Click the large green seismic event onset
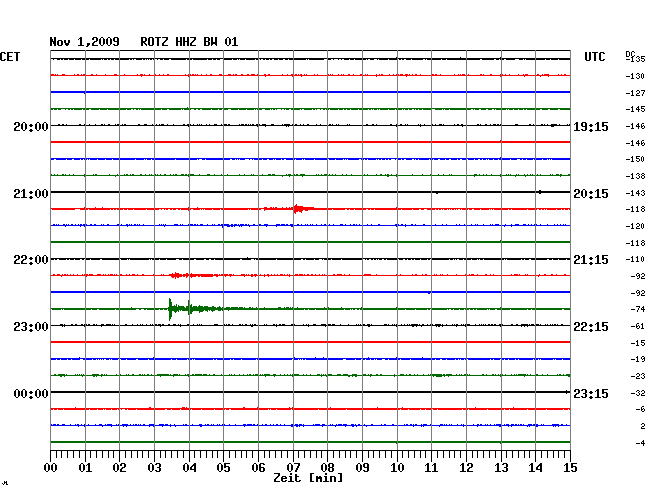This screenshot has height=494, width=650. (x=170, y=309)
